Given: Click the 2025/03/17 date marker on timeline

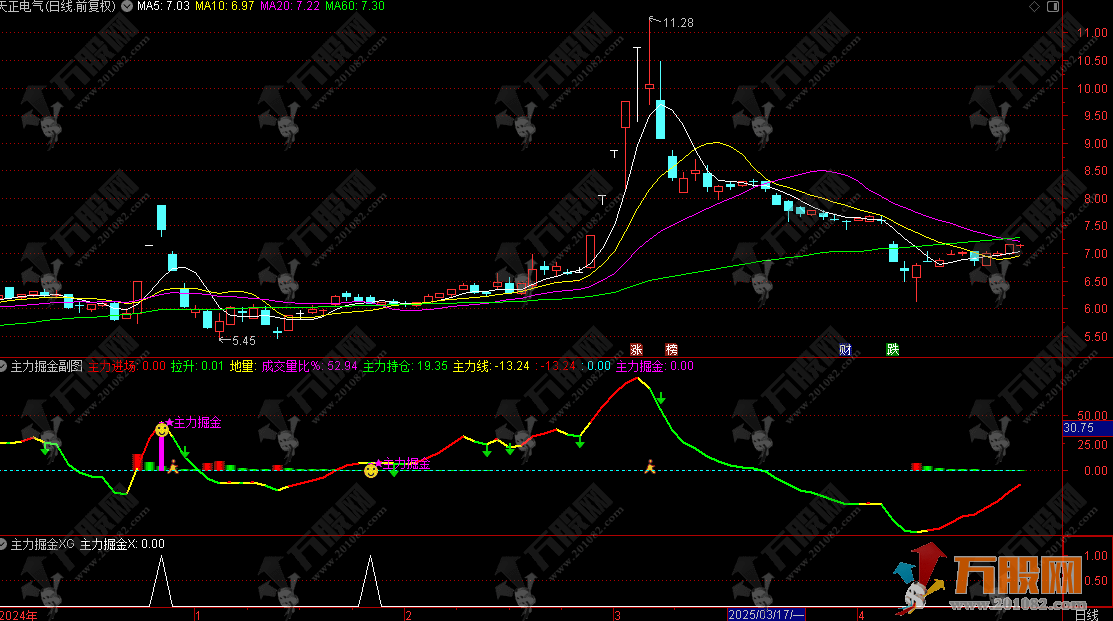Looking at the screenshot, I should 767,613.
